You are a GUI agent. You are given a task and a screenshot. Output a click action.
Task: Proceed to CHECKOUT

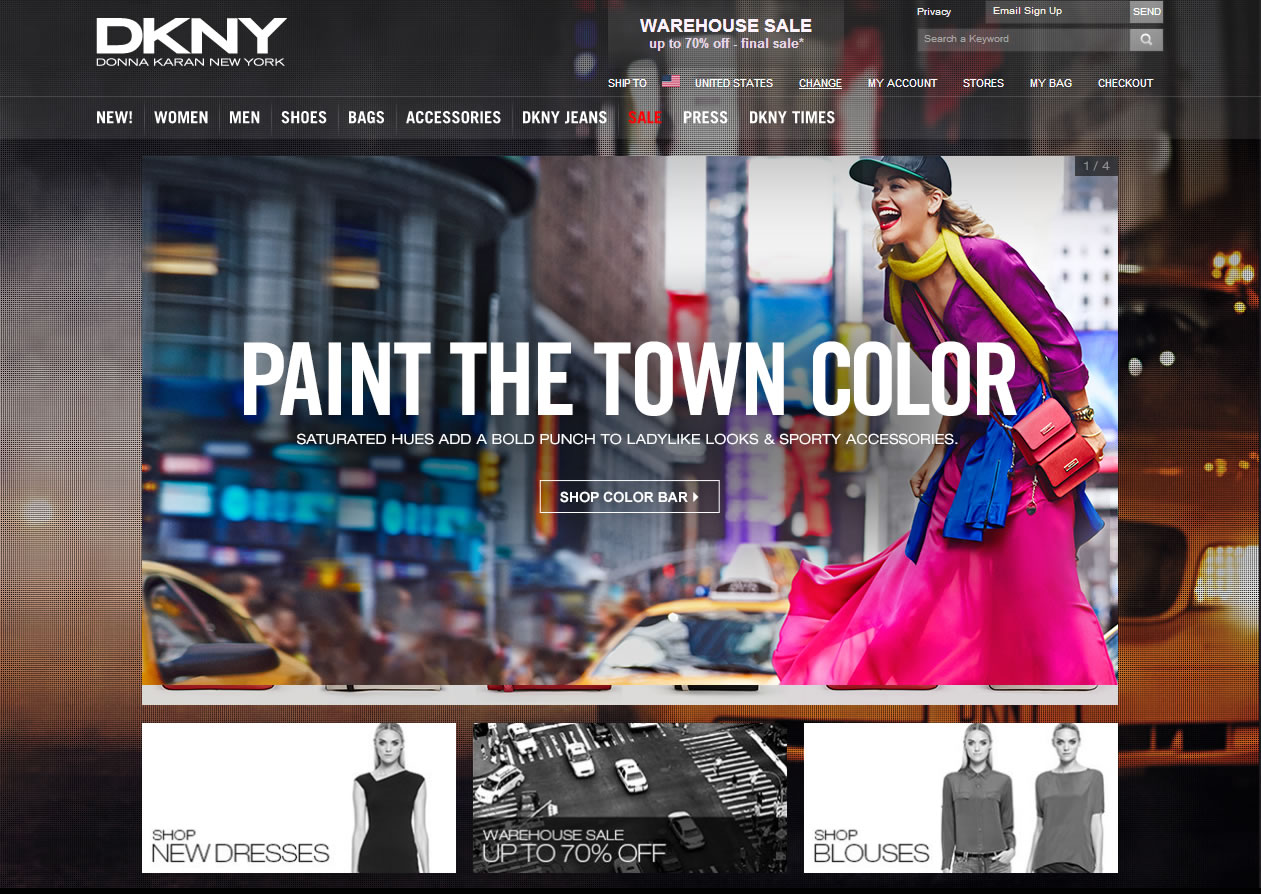tap(1125, 83)
